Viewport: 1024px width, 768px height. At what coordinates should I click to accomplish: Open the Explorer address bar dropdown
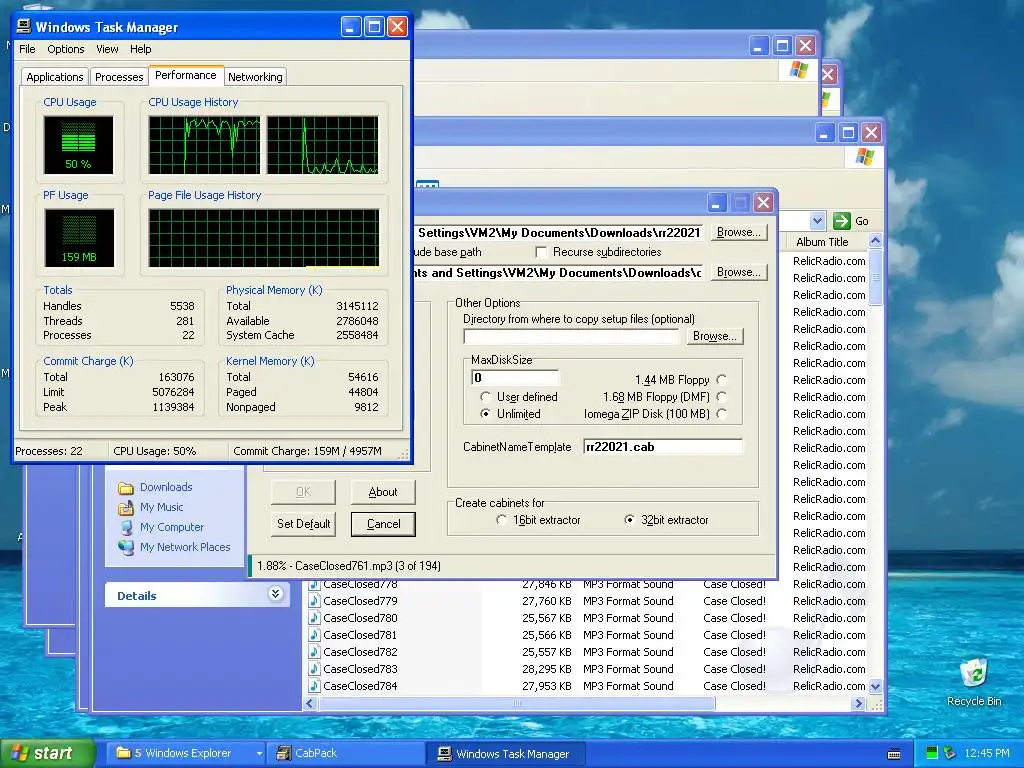(x=817, y=221)
